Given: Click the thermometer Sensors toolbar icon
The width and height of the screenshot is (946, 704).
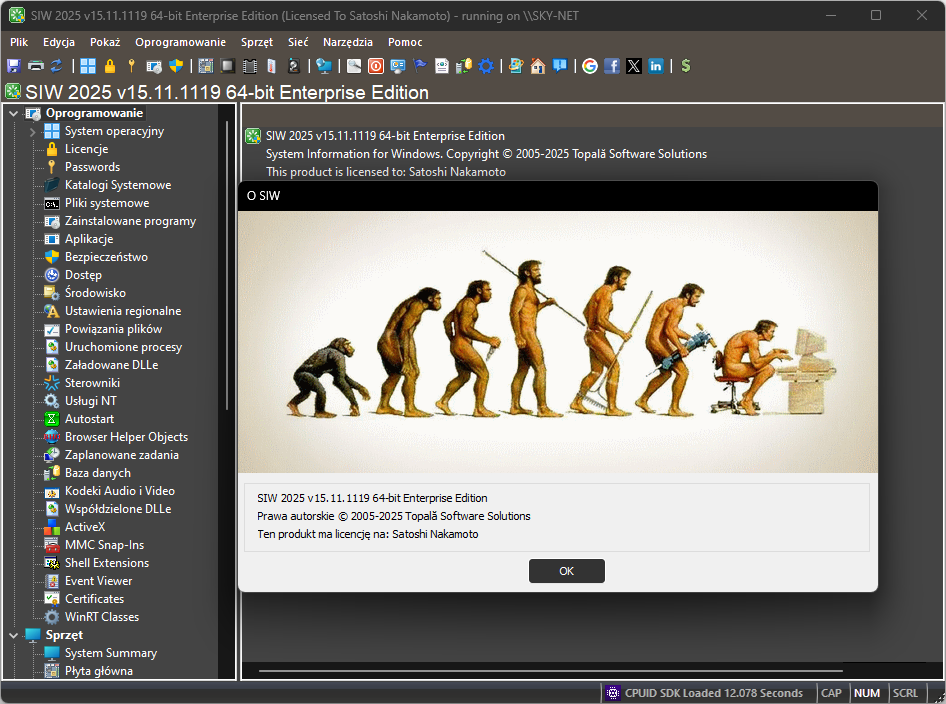Looking at the screenshot, I should [x=271, y=66].
